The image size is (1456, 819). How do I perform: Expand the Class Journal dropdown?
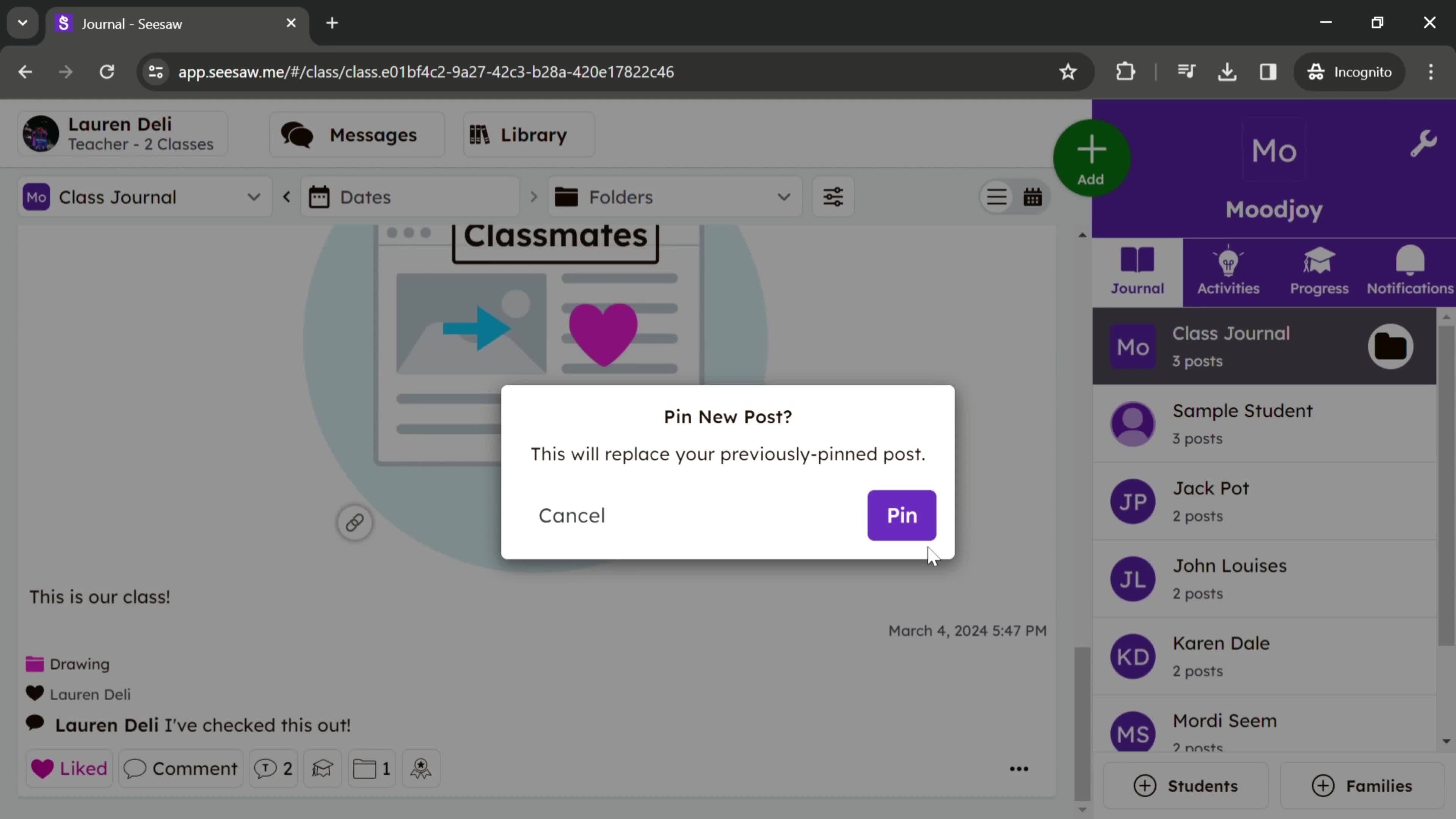[x=144, y=197]
